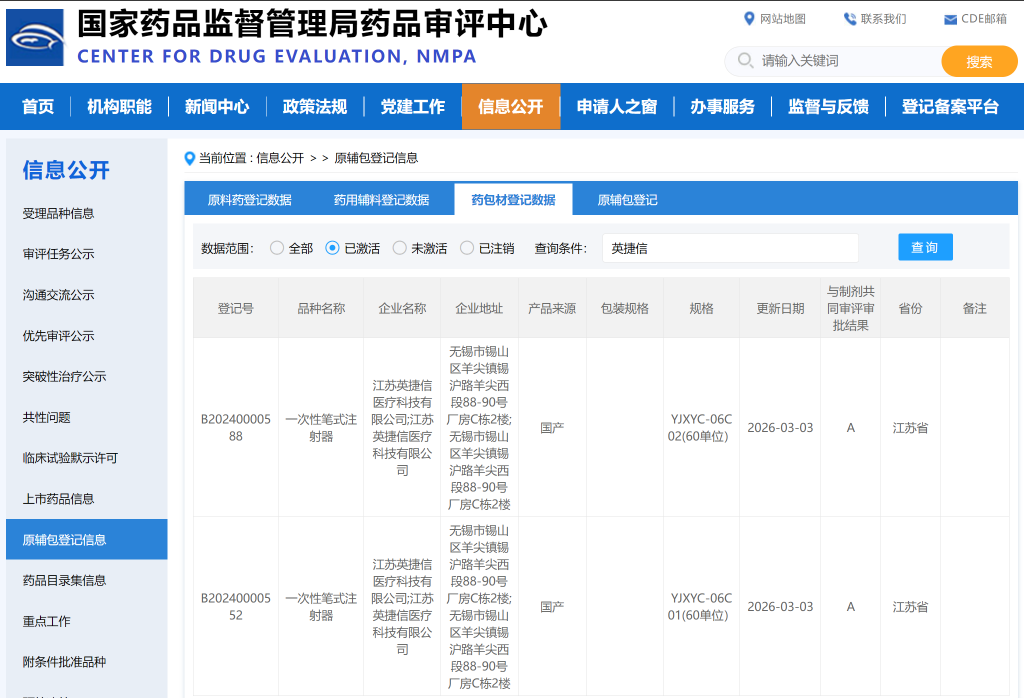Click the blue 查询 button

tap(925, 247)
